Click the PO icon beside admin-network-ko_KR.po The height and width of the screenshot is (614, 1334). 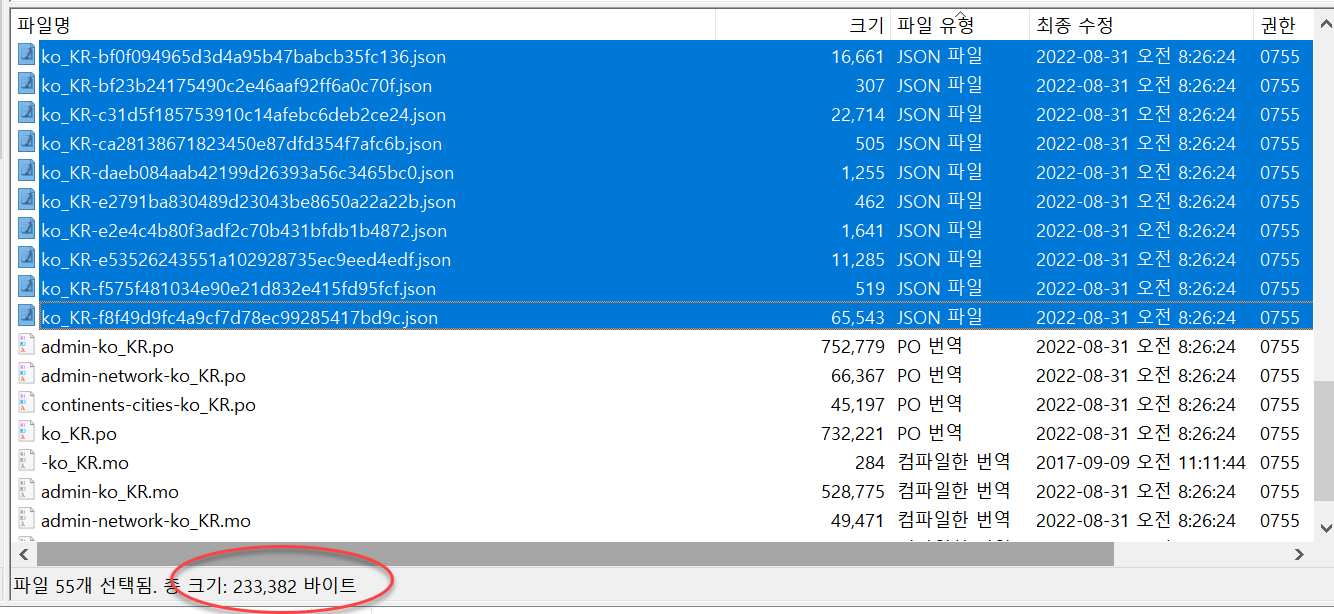[x=27, y=375]
